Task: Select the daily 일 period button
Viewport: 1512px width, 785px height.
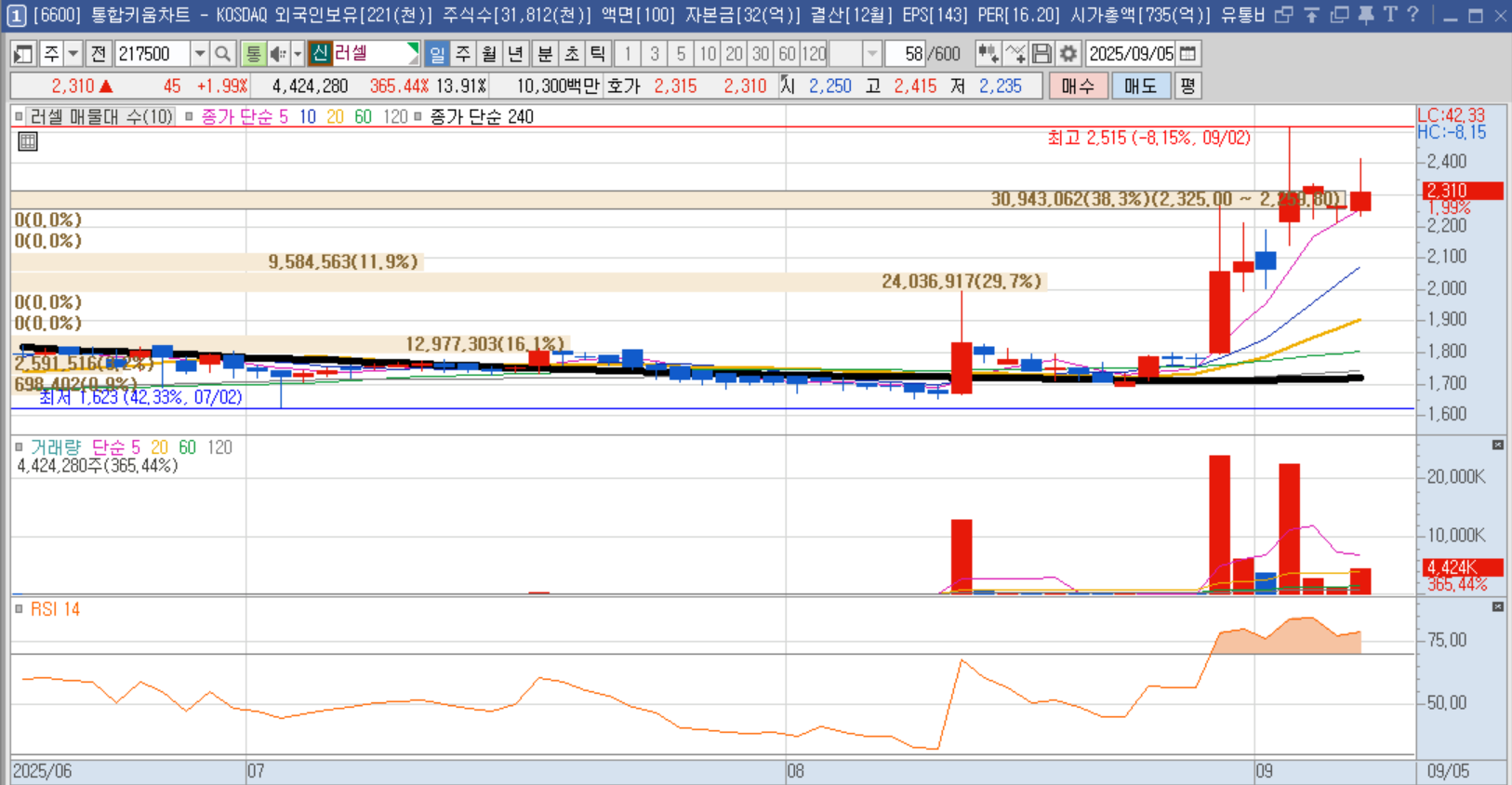Action: 437,54
